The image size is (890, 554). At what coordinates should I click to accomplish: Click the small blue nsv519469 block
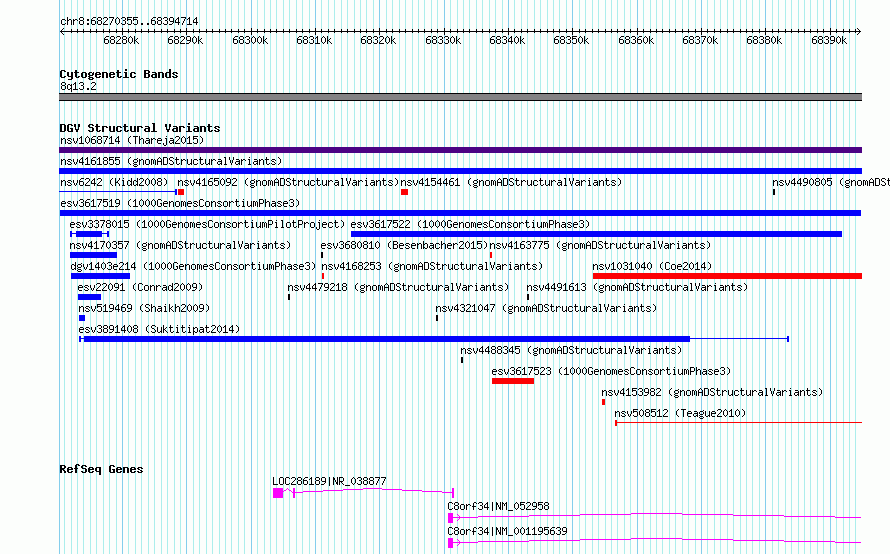pyautogui.click(x=82, y=318)
